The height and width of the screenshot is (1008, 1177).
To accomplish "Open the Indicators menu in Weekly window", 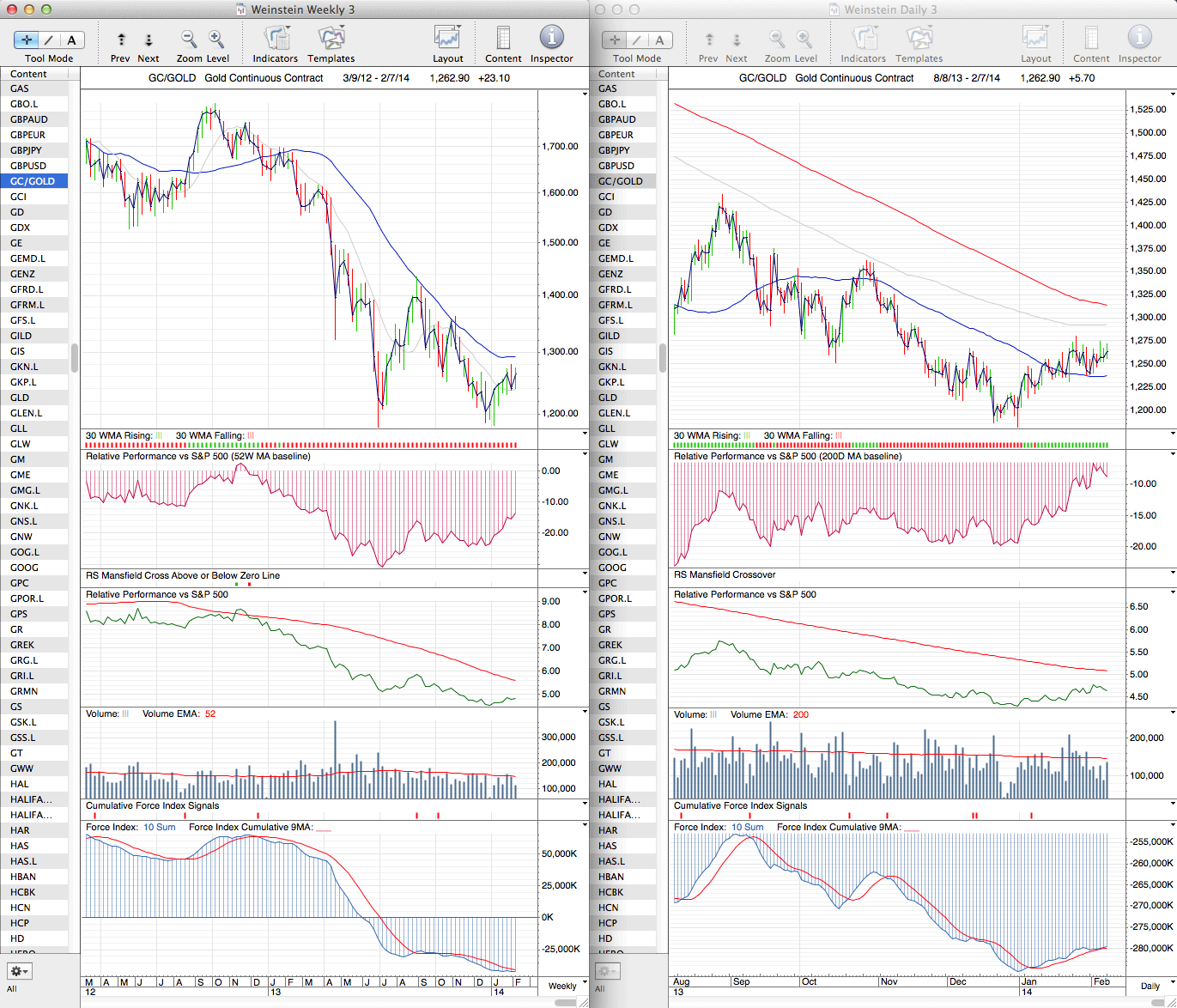I will (x=276, y=39).
